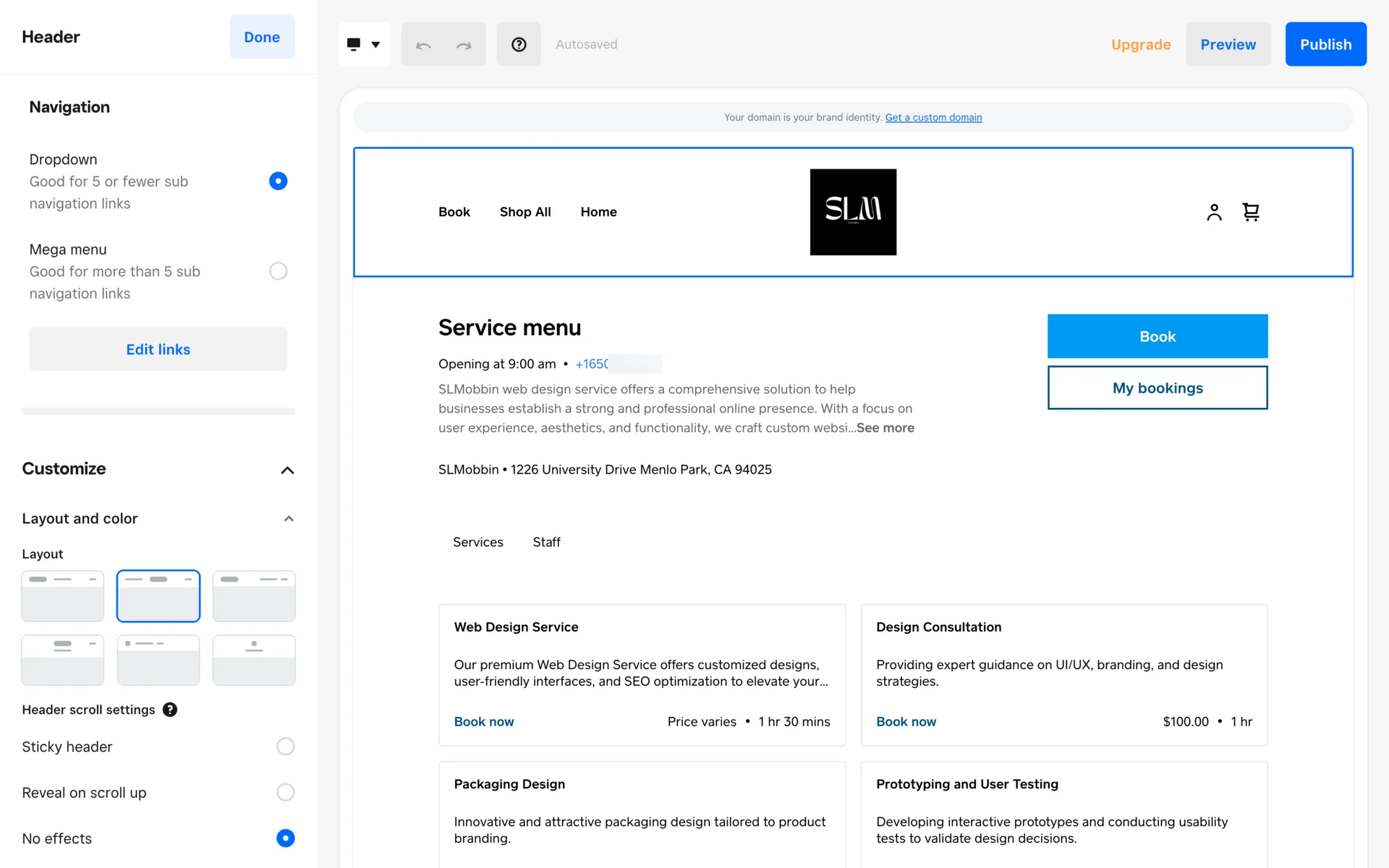Switch to the Staff tab

point(546,542)
